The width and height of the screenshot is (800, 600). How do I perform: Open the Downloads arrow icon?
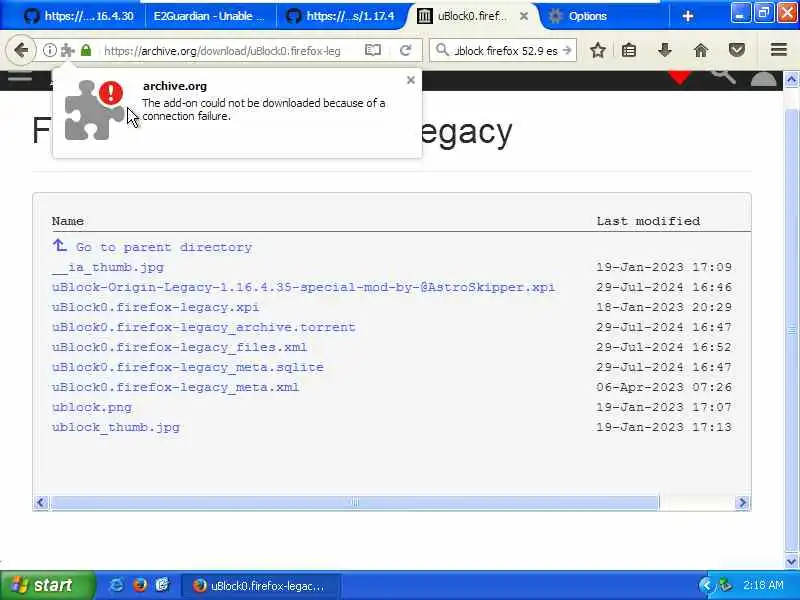[664, 50]
